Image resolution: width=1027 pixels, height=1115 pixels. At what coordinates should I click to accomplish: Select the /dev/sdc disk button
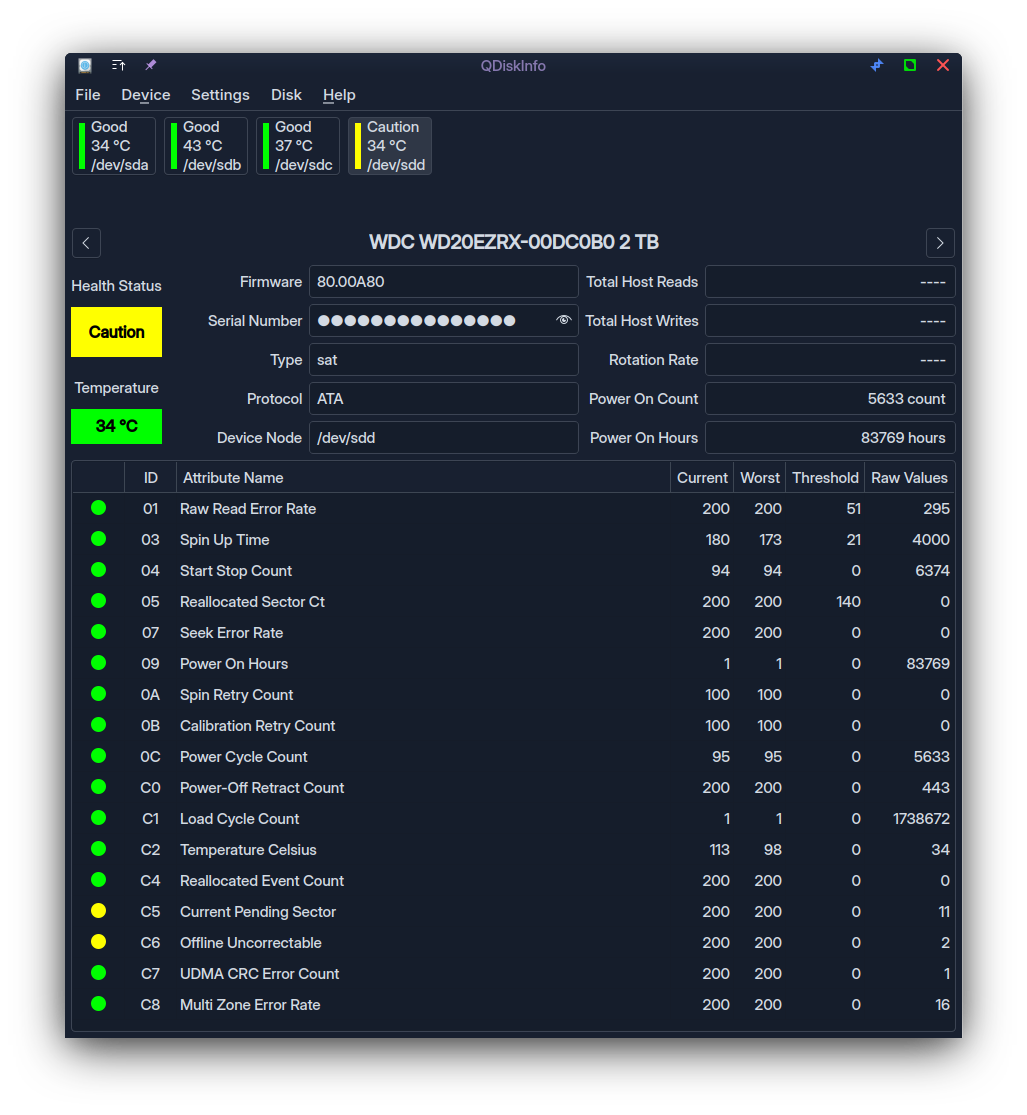[298, 146]
